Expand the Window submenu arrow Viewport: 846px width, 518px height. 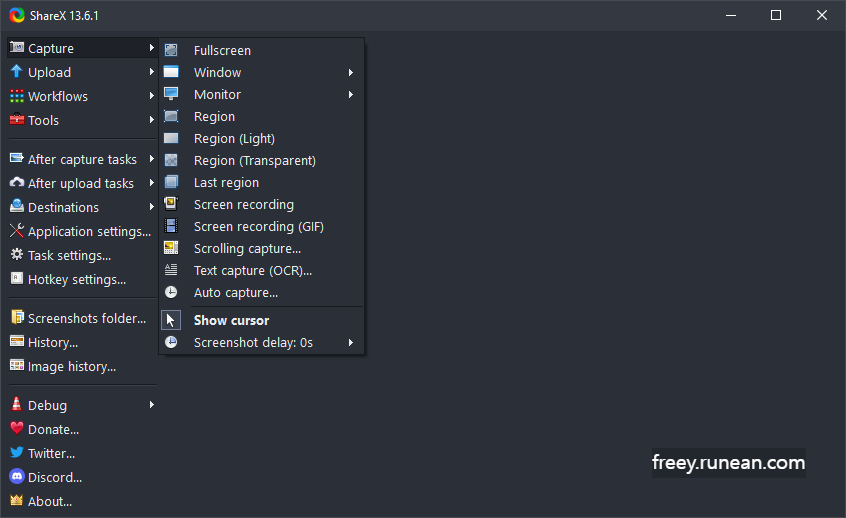351,72
